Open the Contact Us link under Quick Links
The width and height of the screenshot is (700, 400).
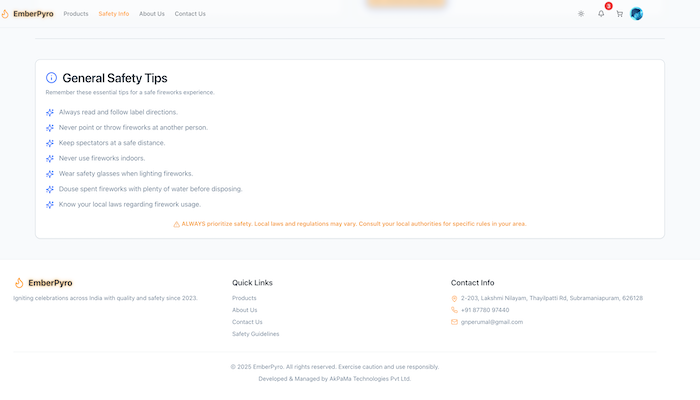[247, 322]
